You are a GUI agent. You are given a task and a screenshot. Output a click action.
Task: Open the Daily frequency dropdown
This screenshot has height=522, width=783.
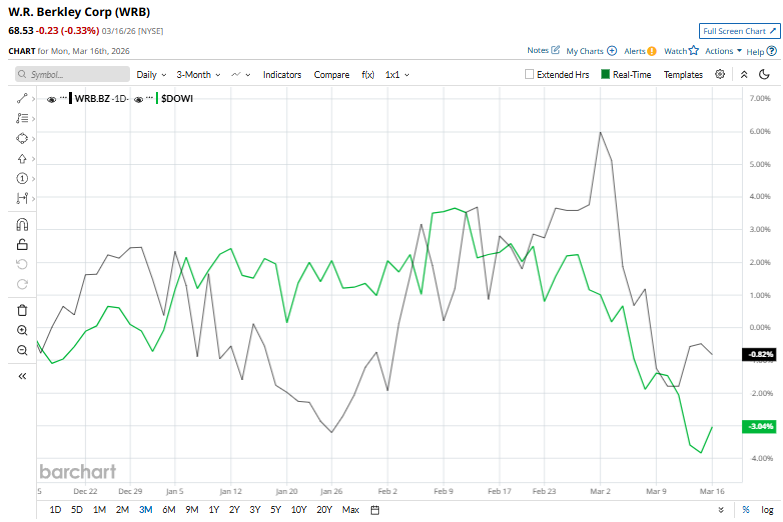click(x=151, y=74)
